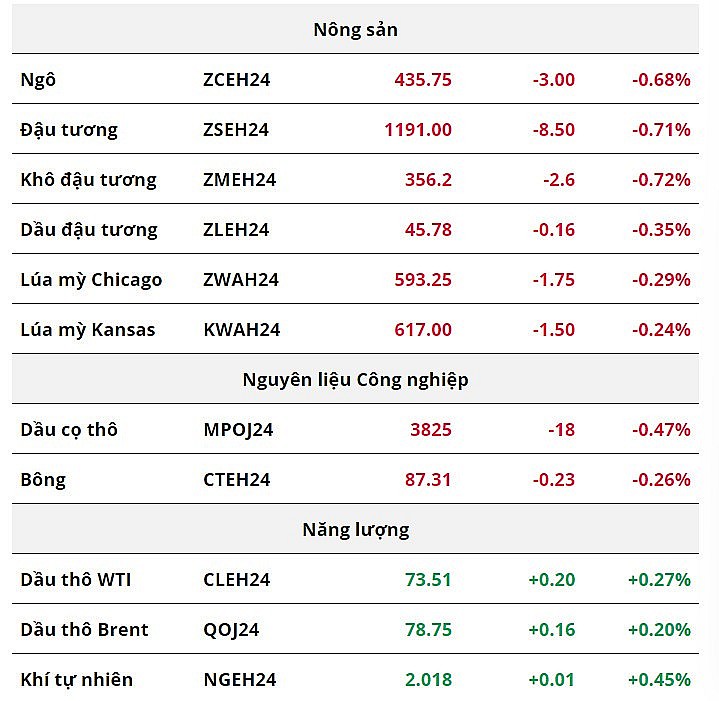The image size is (719, 701).
Task: Select the Lúa mỳ Kansas row
Action: tap(88, 330)
